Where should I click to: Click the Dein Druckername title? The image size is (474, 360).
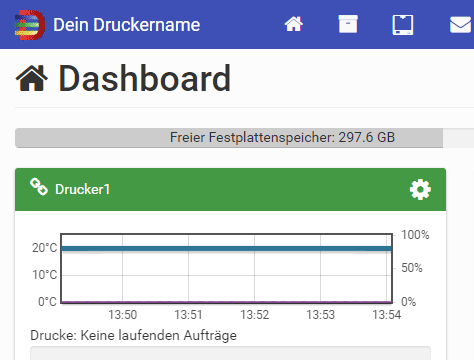tap(127, 25)
